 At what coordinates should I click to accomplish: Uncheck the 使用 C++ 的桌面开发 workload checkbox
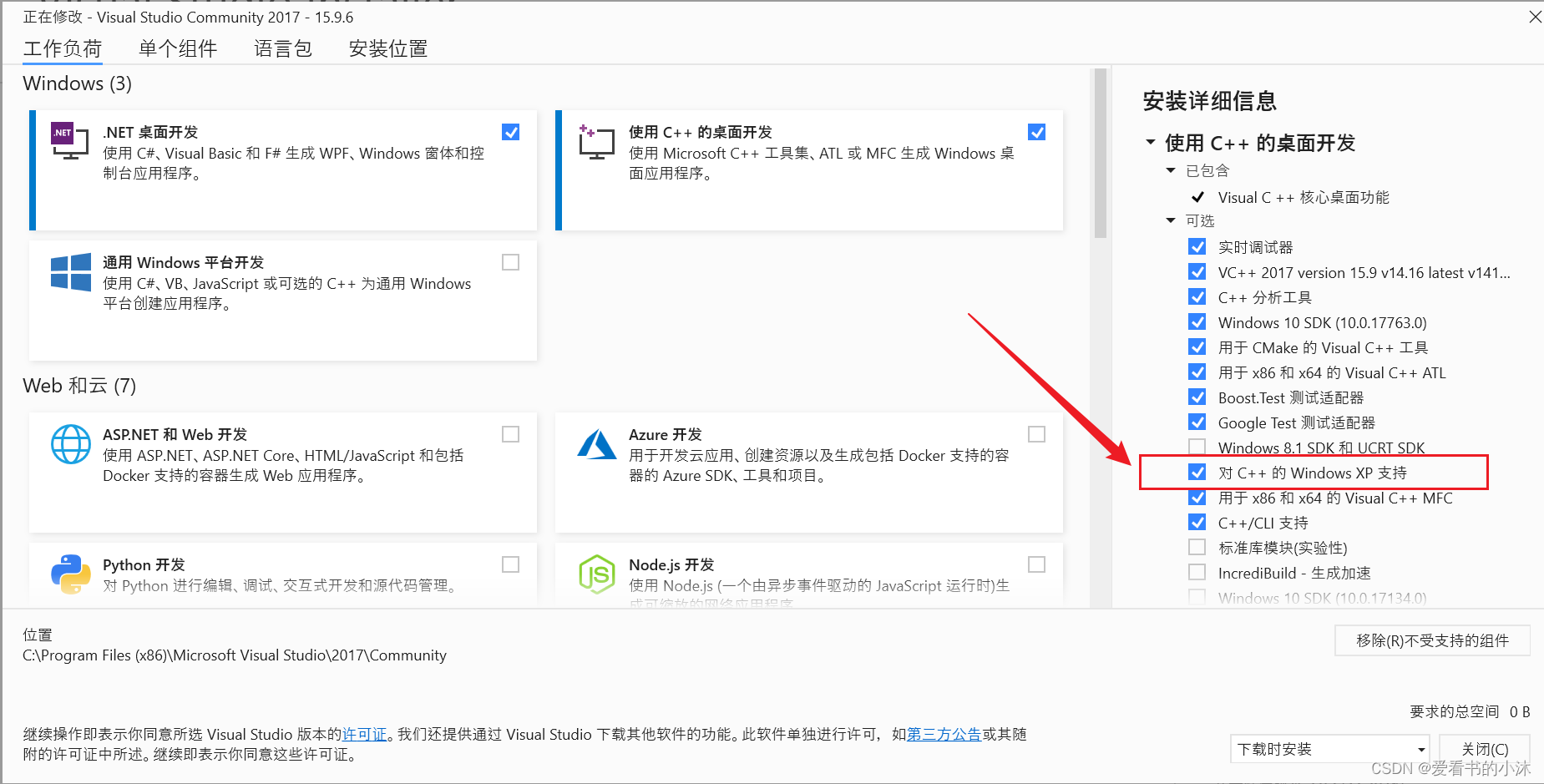point(1037,132)
